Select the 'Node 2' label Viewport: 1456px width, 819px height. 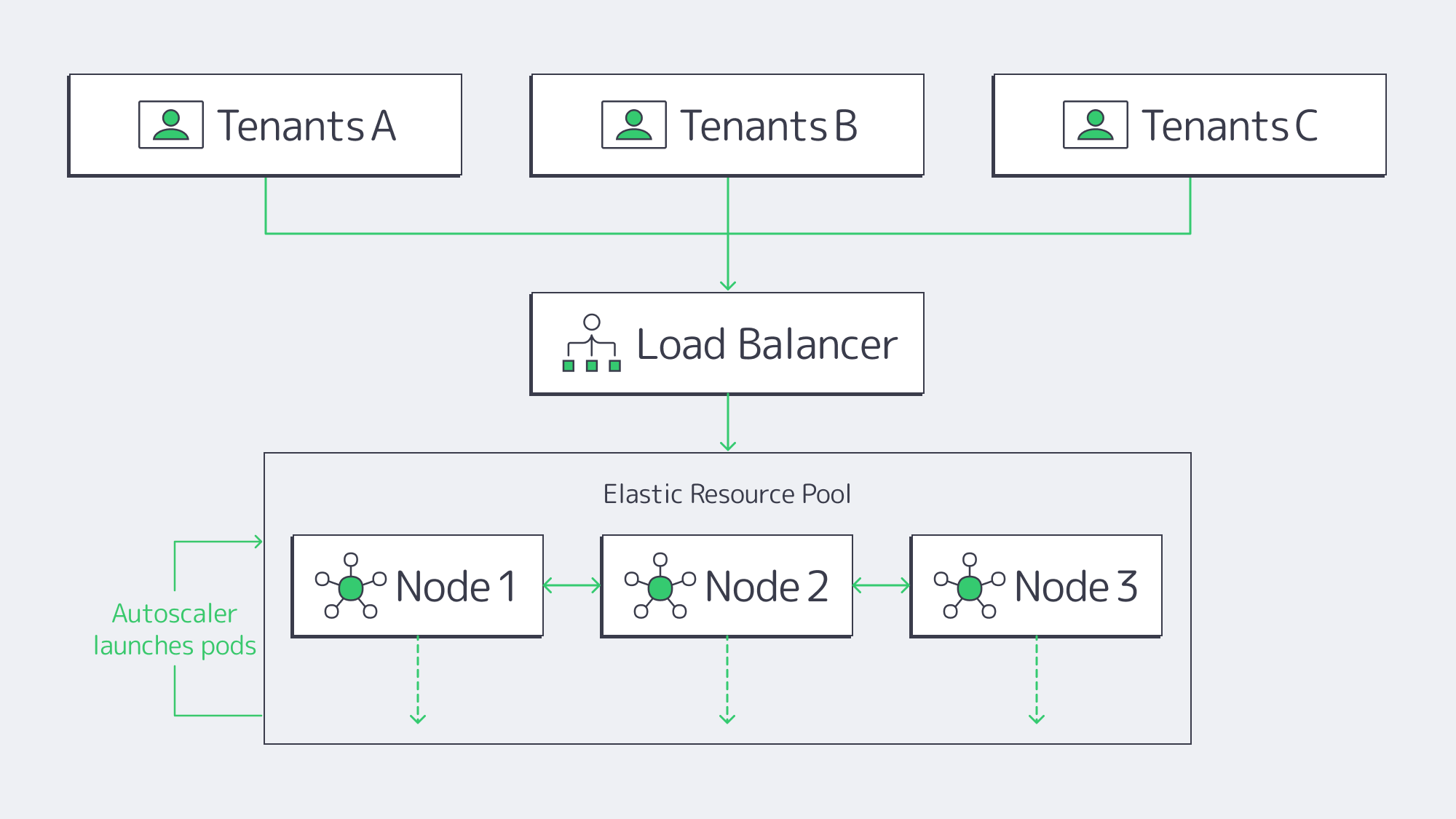767,586
